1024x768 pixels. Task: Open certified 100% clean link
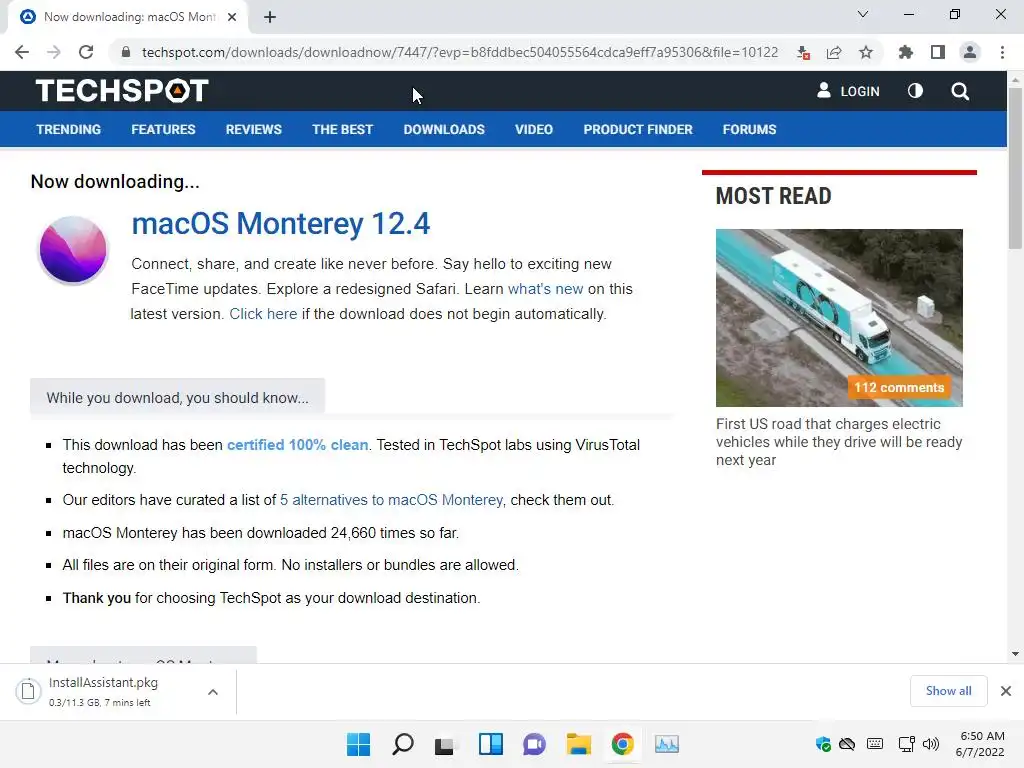coord(297,445)
